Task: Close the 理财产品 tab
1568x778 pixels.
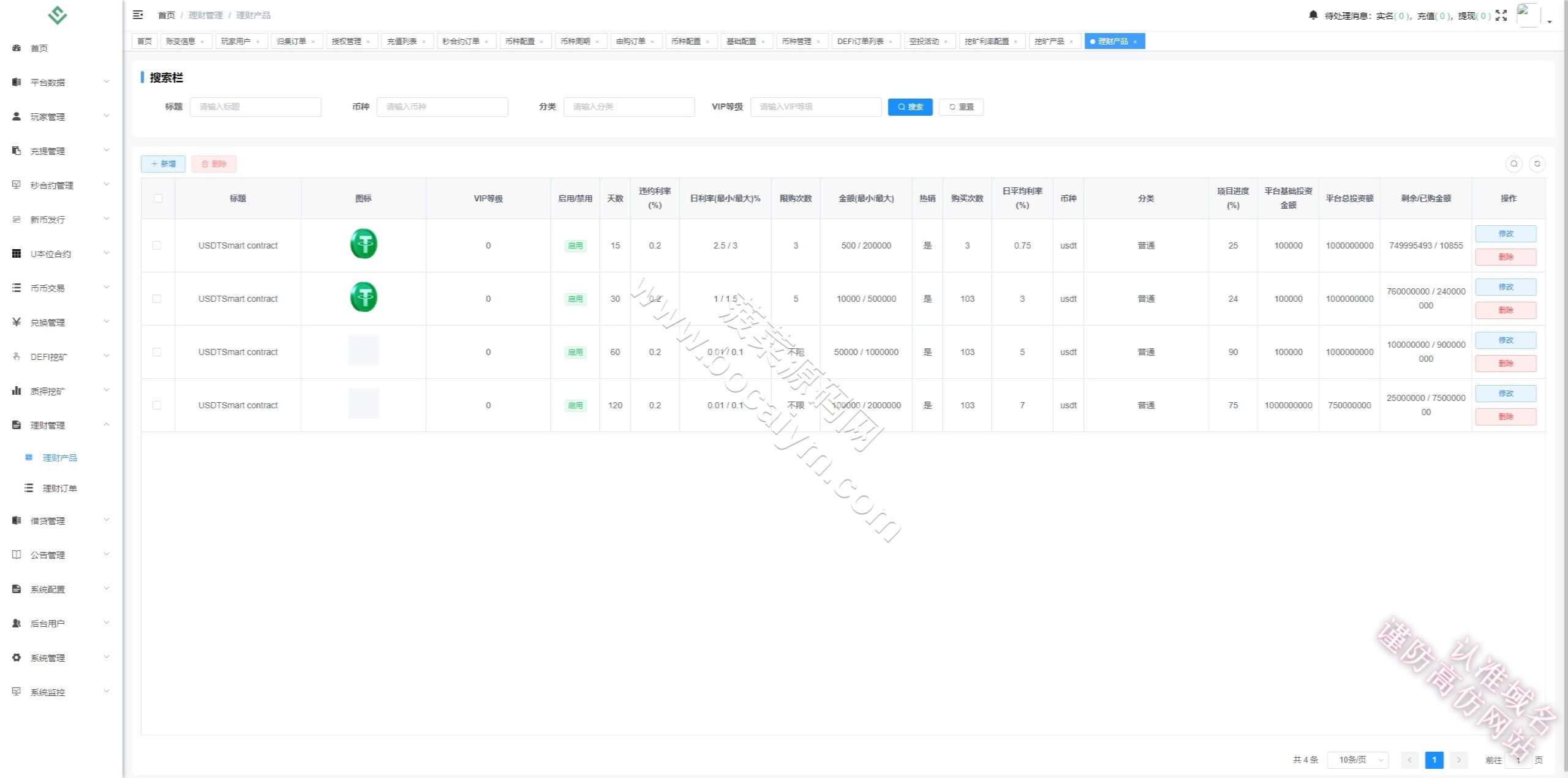Action: tap(1135, 42)
